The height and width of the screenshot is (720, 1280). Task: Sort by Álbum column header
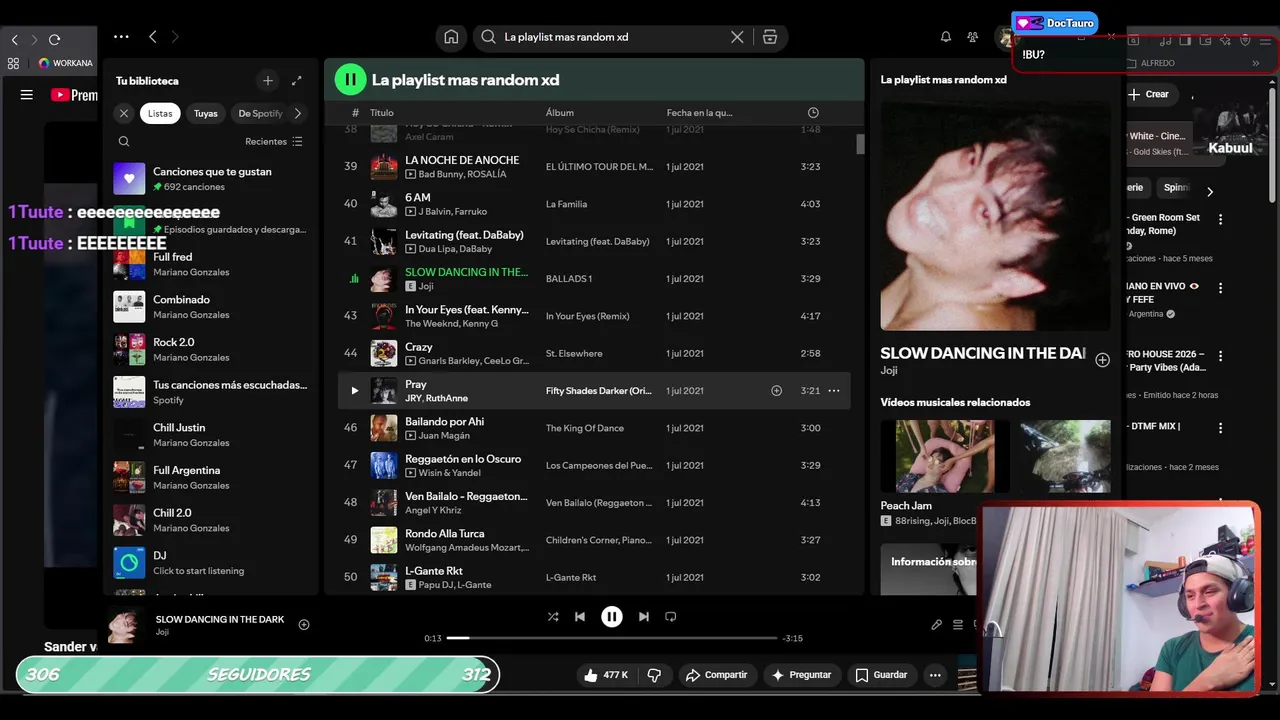[560, 113]
